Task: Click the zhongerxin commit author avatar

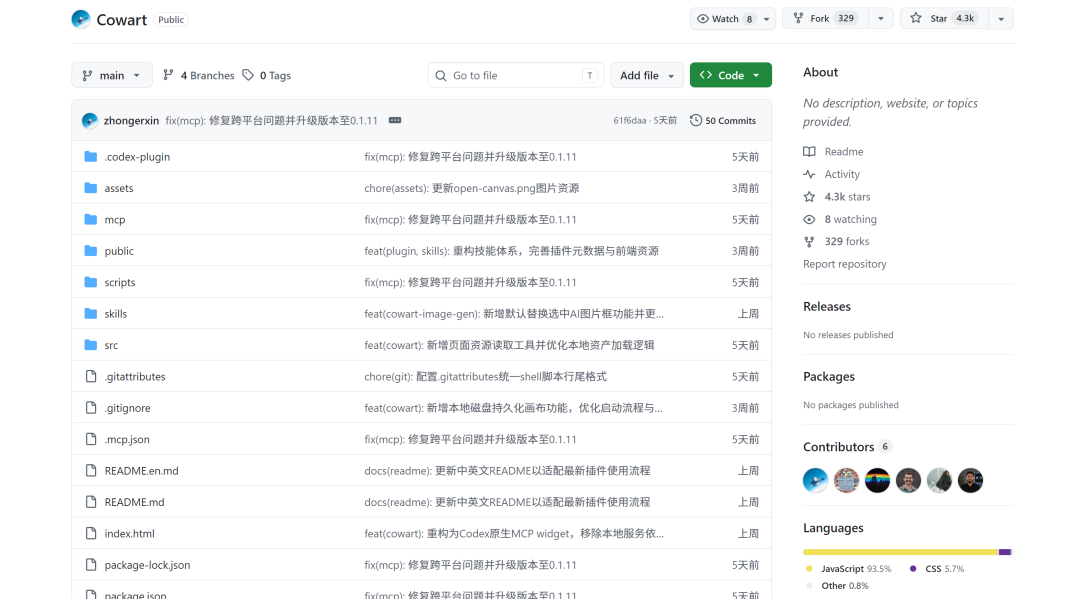Action: (90, 120)
